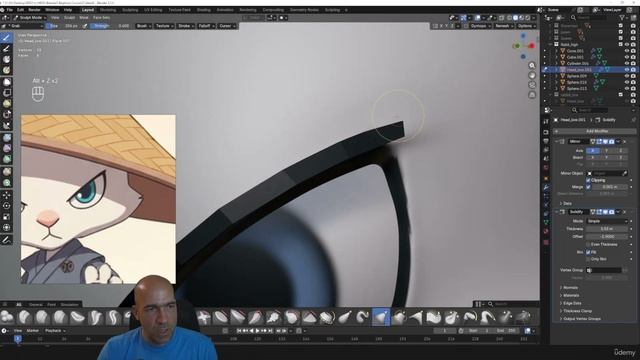Open the Falloff dropdown in header
Viewport: 640px width, 360px height.
206,26
